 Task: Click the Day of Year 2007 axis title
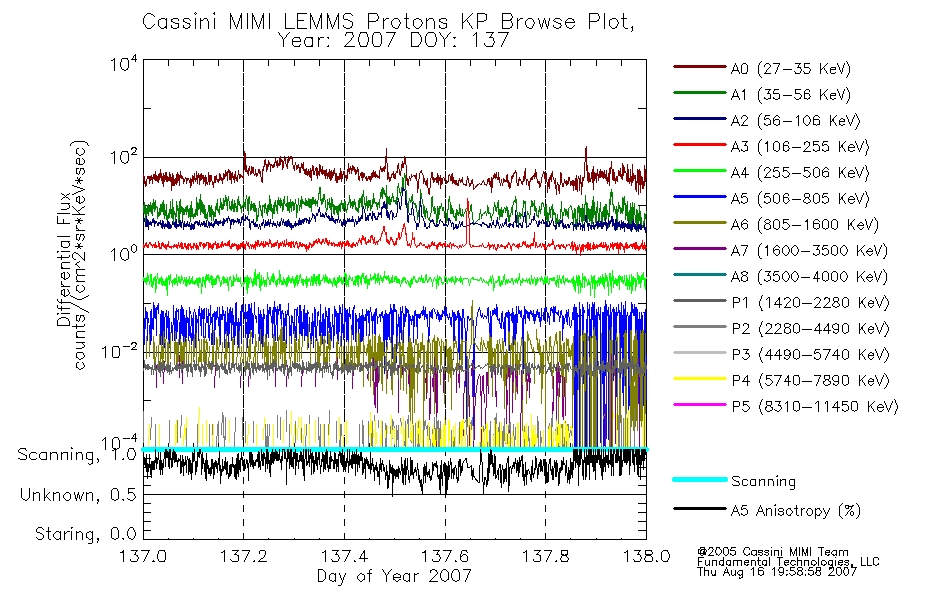[x=394, y=576]
